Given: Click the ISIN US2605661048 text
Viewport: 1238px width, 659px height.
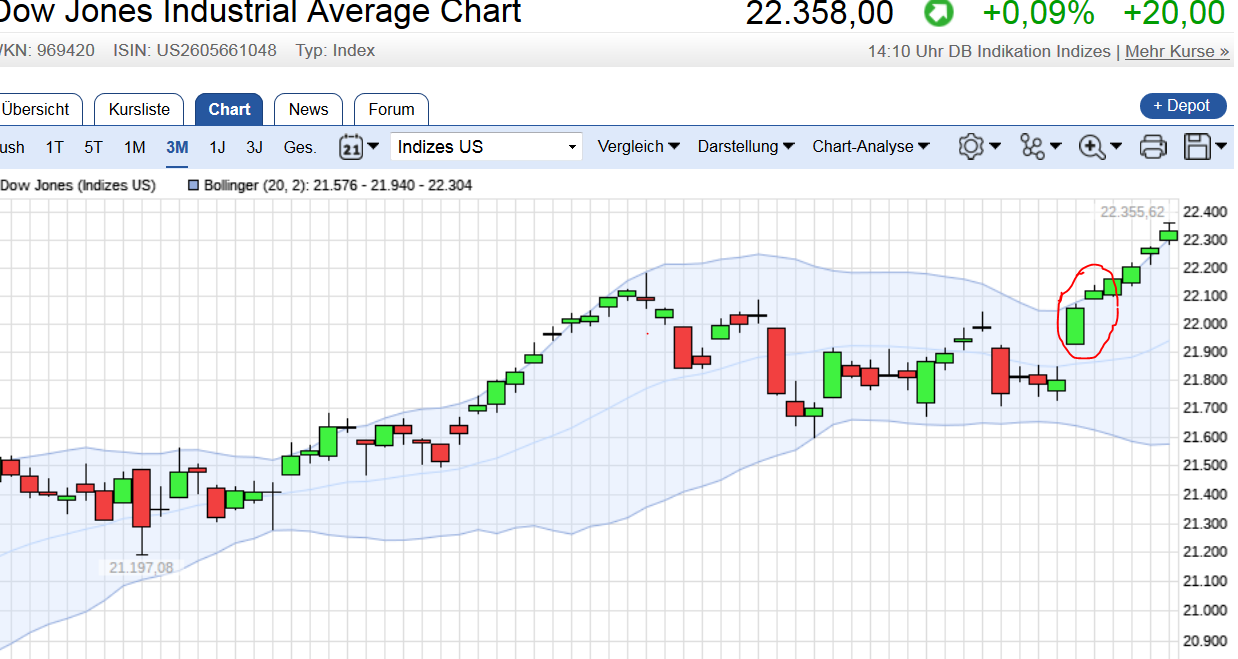Looking at the screenshot, I should tap(195, 50).
